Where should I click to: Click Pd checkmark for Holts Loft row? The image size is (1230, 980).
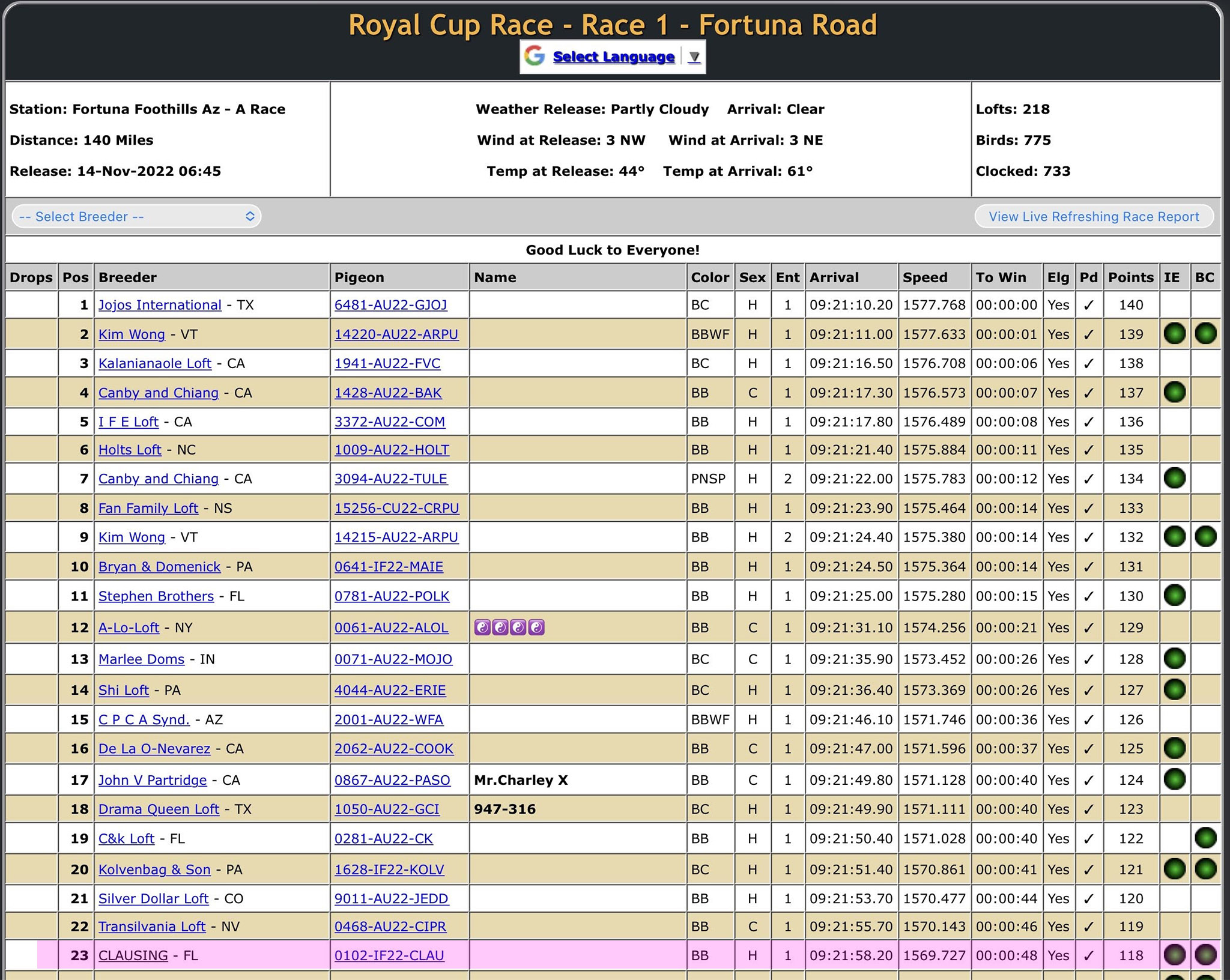tap(1088, 450)
